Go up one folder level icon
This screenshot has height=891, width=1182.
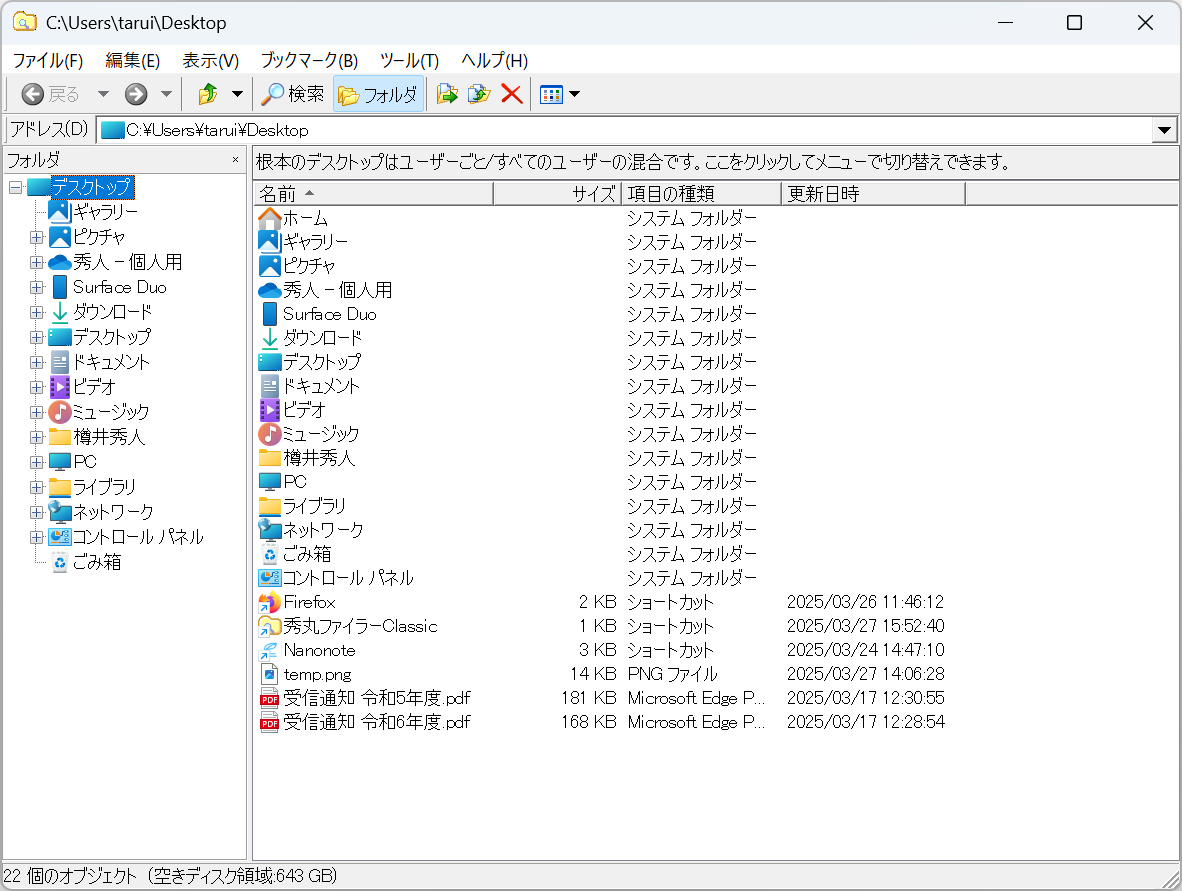(x=207, y=94)
